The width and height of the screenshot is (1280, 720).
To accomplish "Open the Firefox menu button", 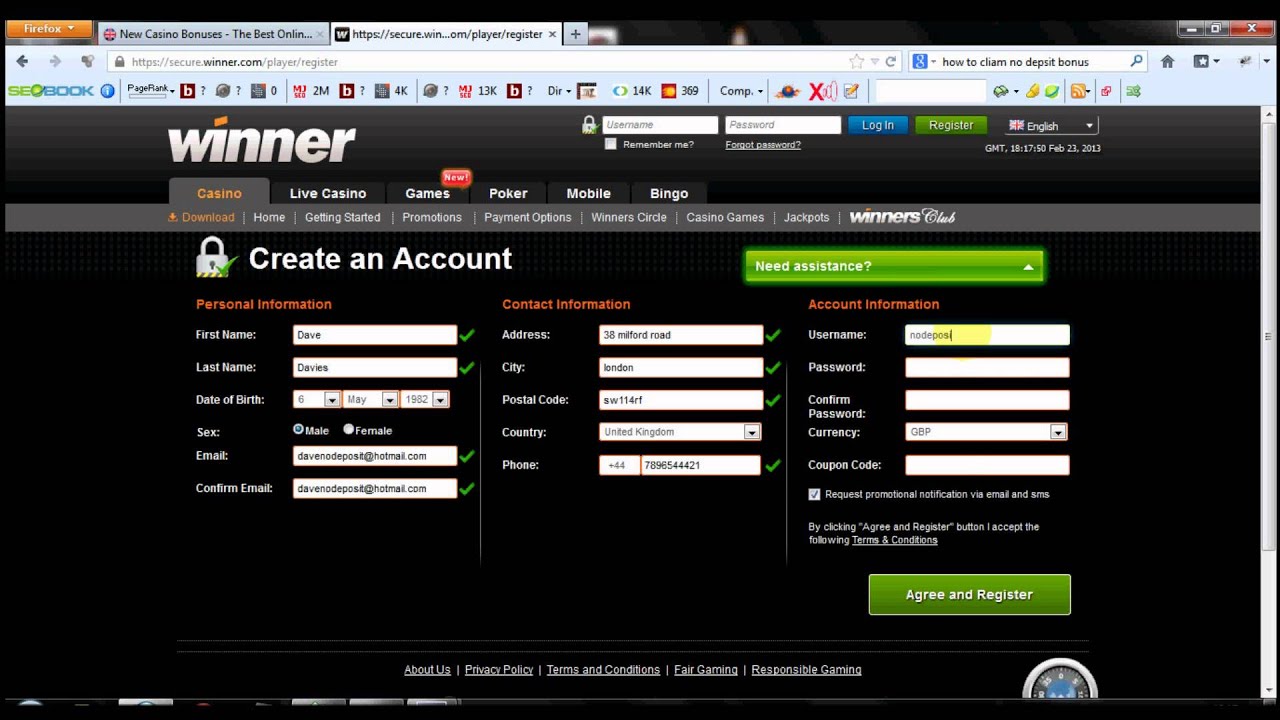I will [x=49, y=29].
